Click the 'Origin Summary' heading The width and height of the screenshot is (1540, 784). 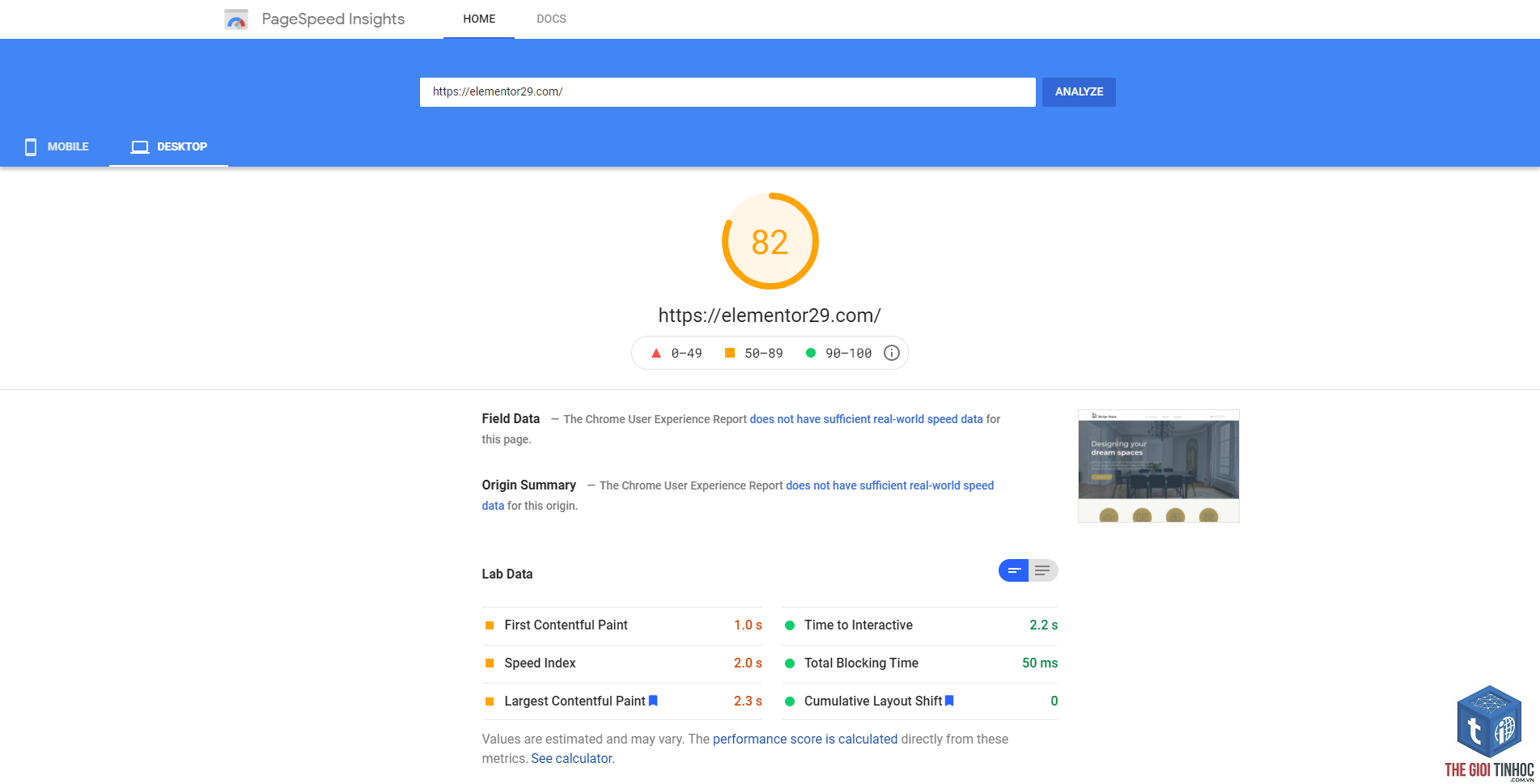pos(529,485)
